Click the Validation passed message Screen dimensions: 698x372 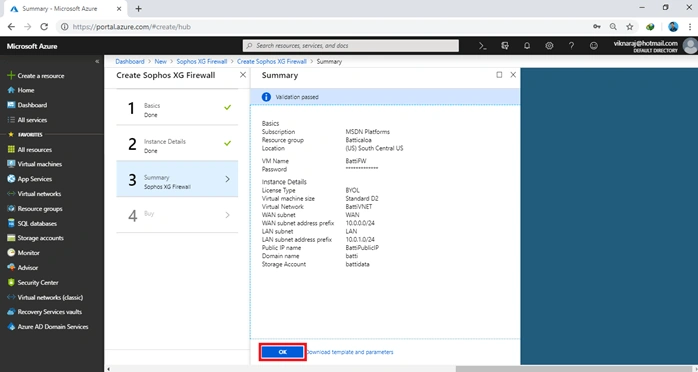(x=297, y=97)
